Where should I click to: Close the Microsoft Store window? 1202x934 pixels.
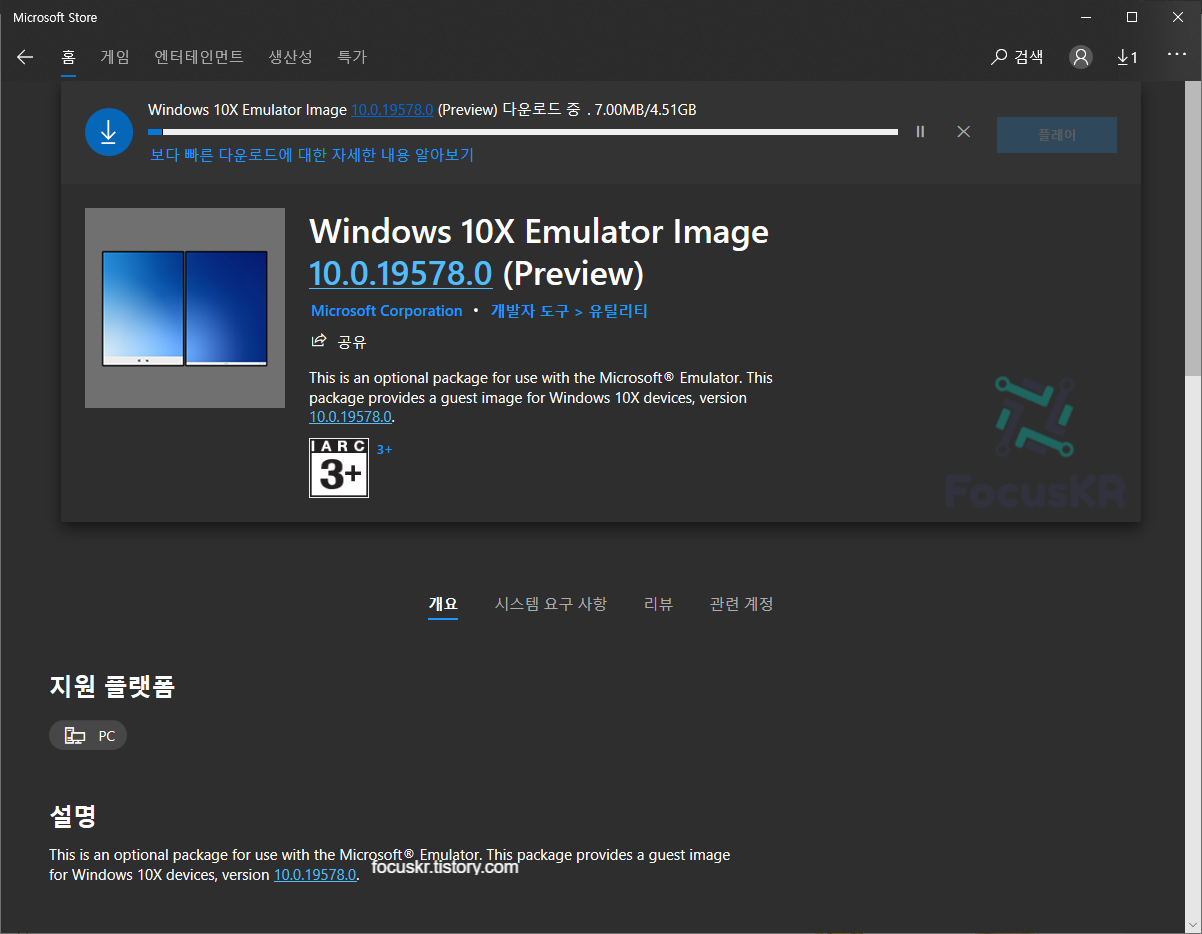1178,17
